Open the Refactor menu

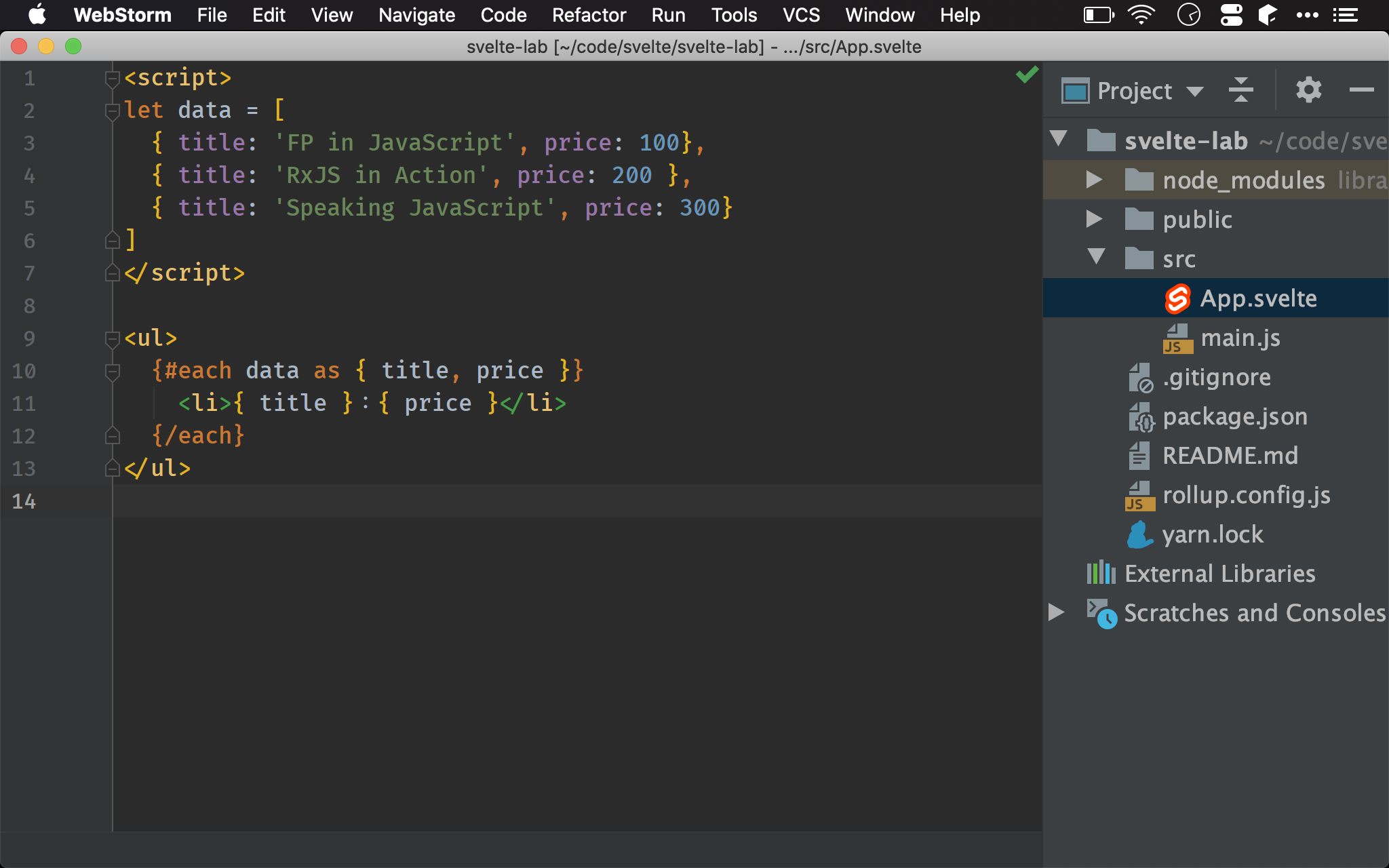pos(589,15)
